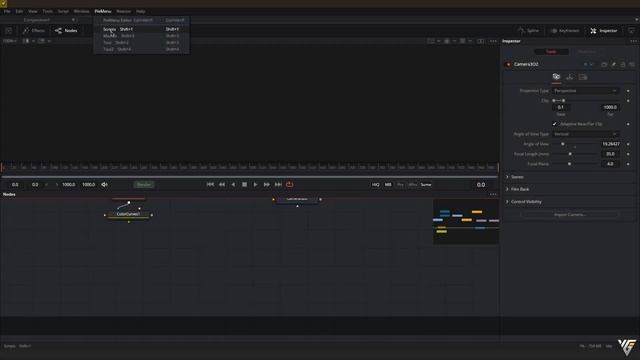This screenshot has width=640, height=360.
Task: Choose the Scripts Shift+1 menu entry
Action: (141, 29)
